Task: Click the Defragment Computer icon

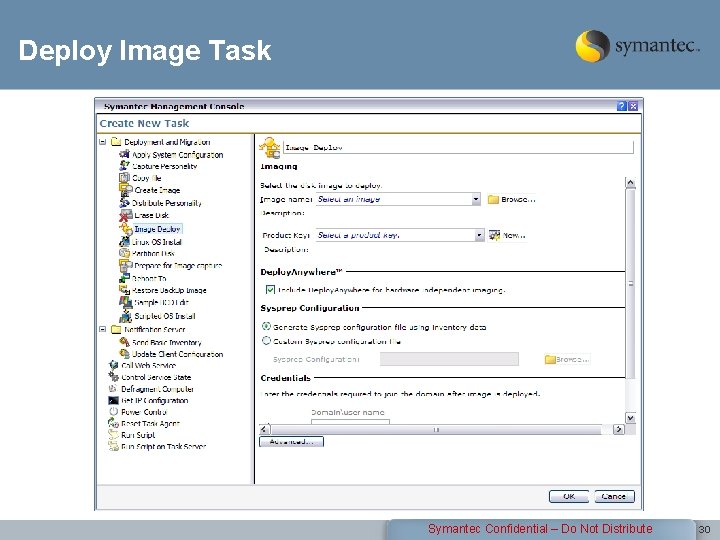Action: (x=113, y=388)
